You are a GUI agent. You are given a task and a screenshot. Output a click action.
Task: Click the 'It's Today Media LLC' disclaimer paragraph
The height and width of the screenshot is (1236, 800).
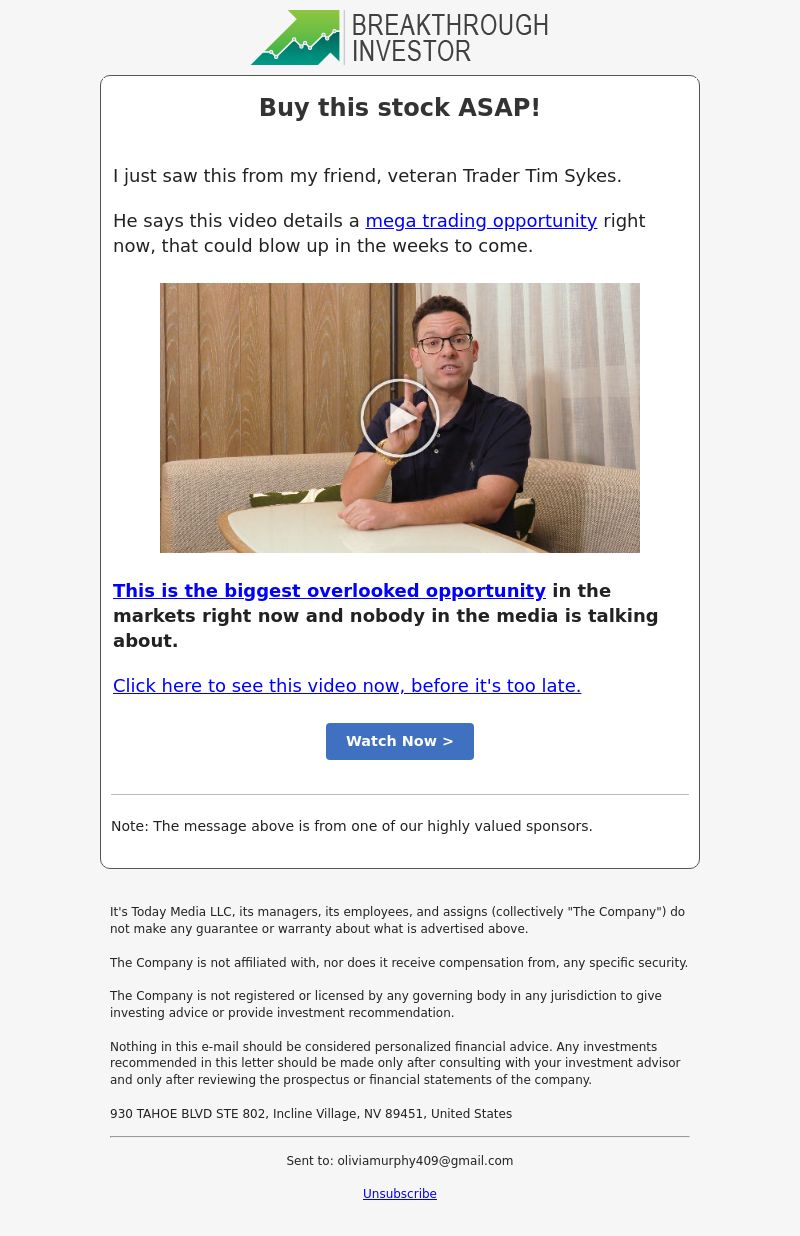[398, 920]
